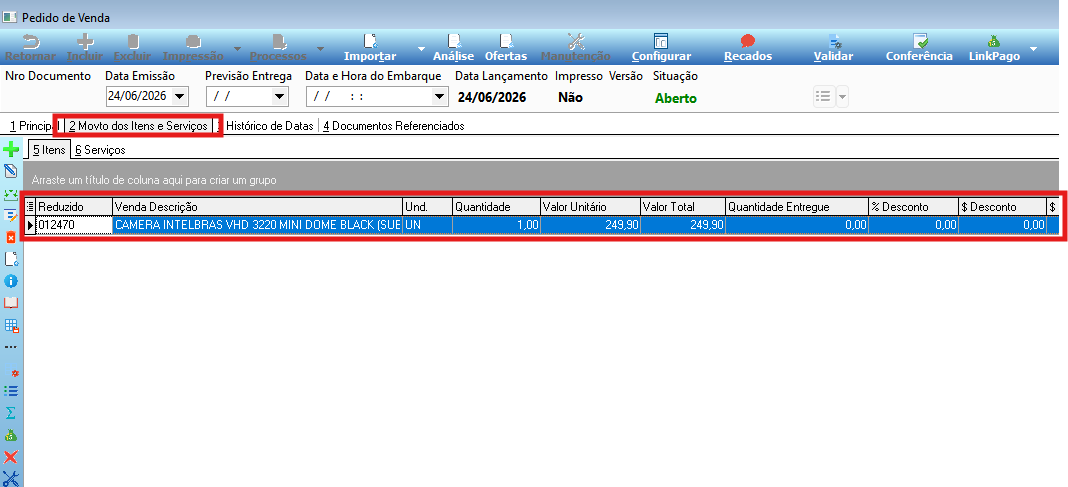Sort by the Valor Unitário column header

coord(590,206)
